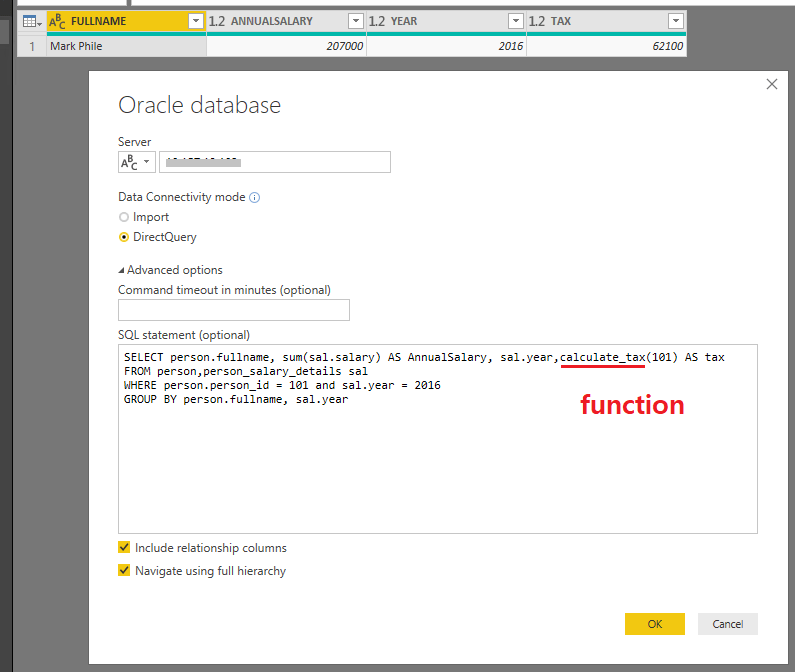The width and height of the screenshot is (795, 672).
Task: Click the Command timeout in minutes field
Action: point(234,310)
